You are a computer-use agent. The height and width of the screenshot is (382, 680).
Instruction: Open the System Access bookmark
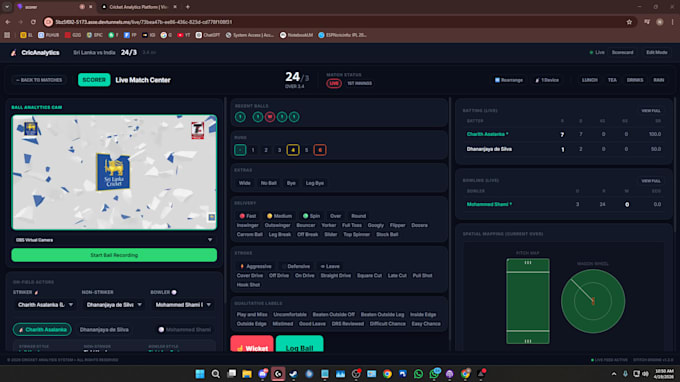point(250,35)
